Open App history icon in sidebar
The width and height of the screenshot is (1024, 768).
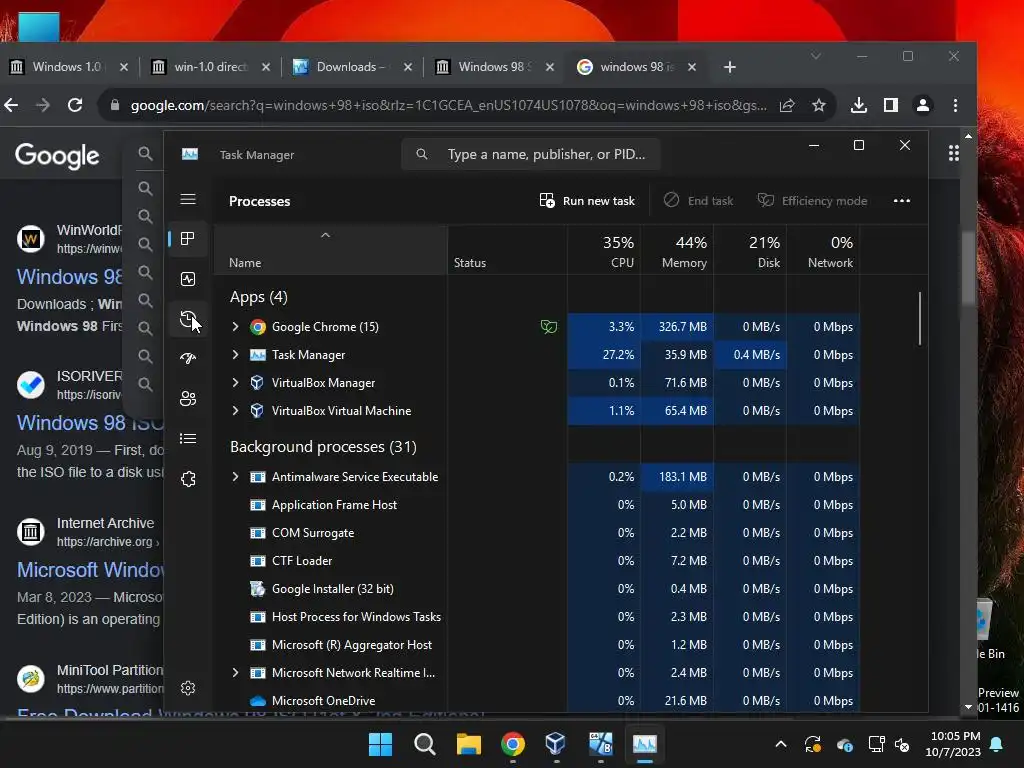pos(188,319)
